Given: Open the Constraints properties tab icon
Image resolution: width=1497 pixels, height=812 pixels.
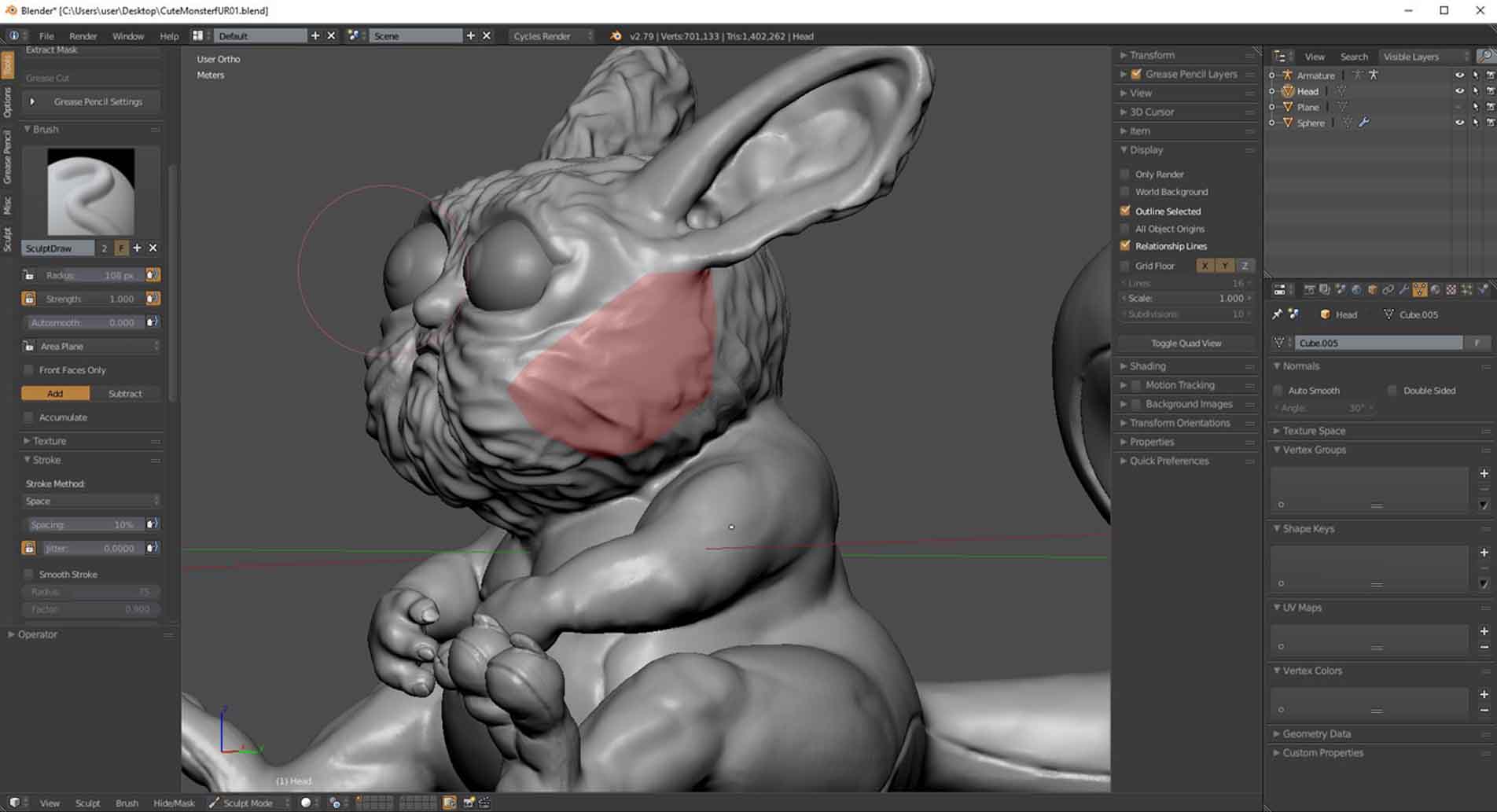Looking at the screenshot, I should (1388, 290).
